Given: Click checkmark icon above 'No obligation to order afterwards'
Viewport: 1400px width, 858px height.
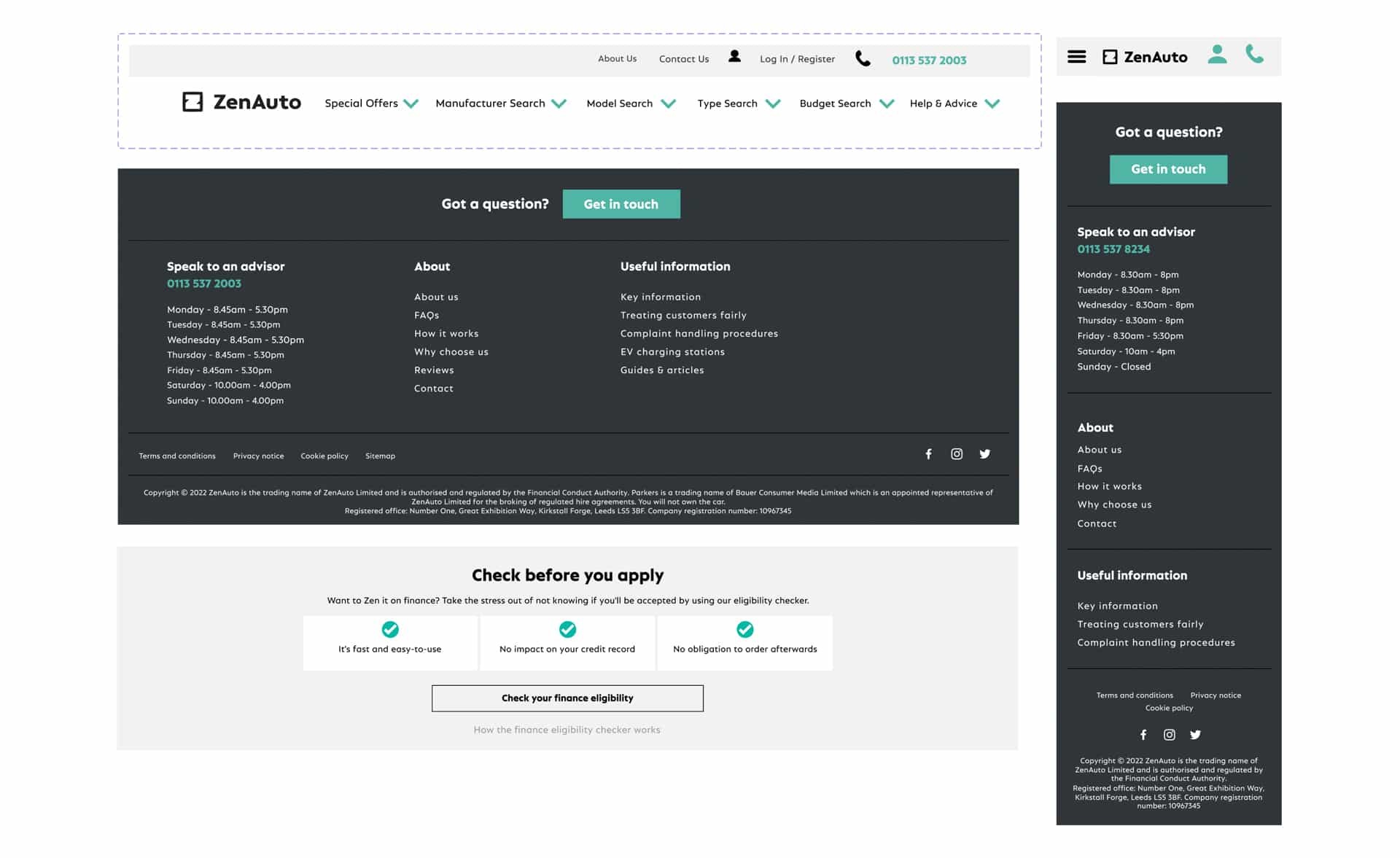Looking at the screenshot, I should 744,629.
